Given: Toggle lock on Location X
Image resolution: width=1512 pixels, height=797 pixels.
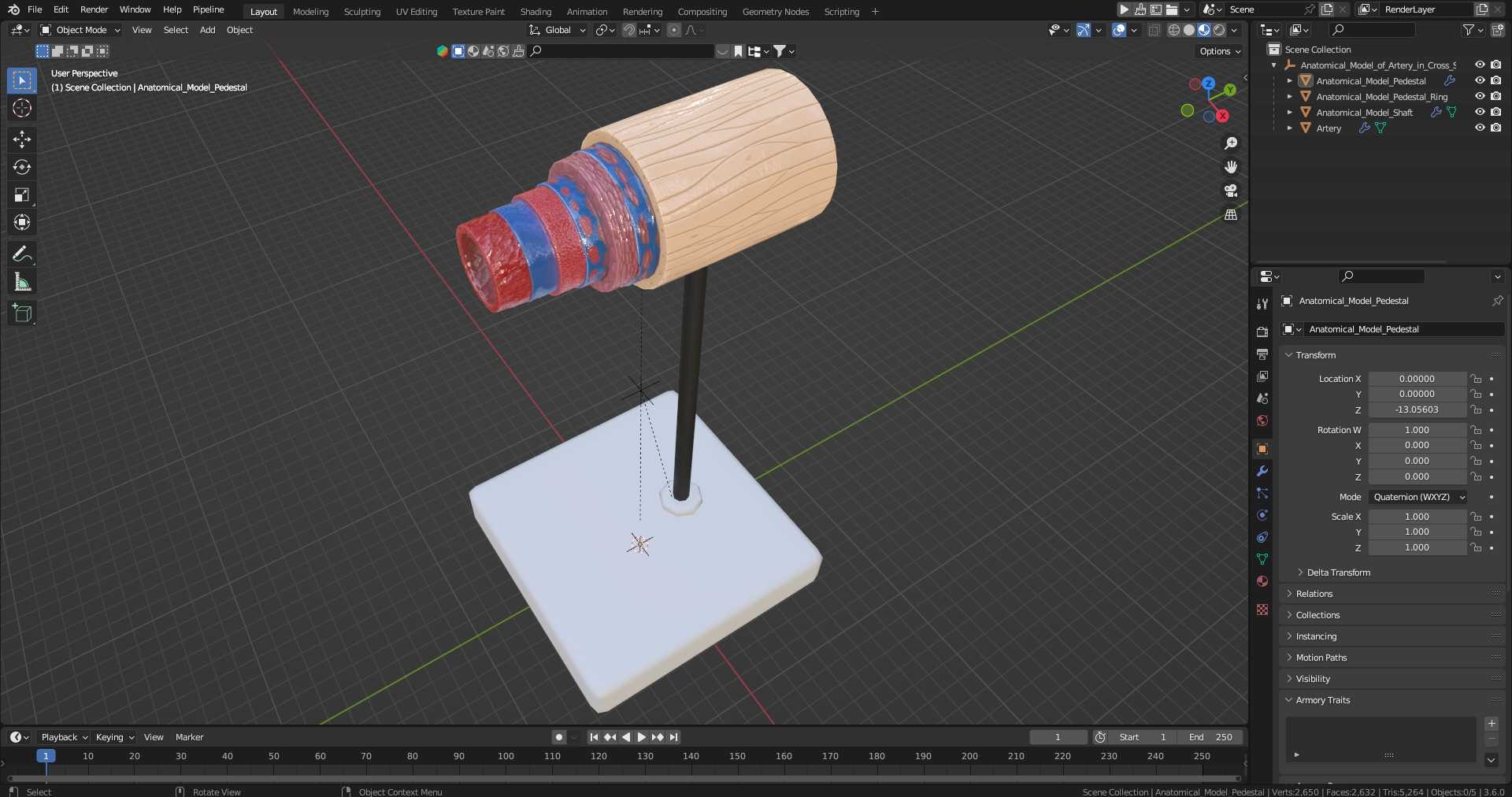Looking at the screenshot, I should 1477,379.
